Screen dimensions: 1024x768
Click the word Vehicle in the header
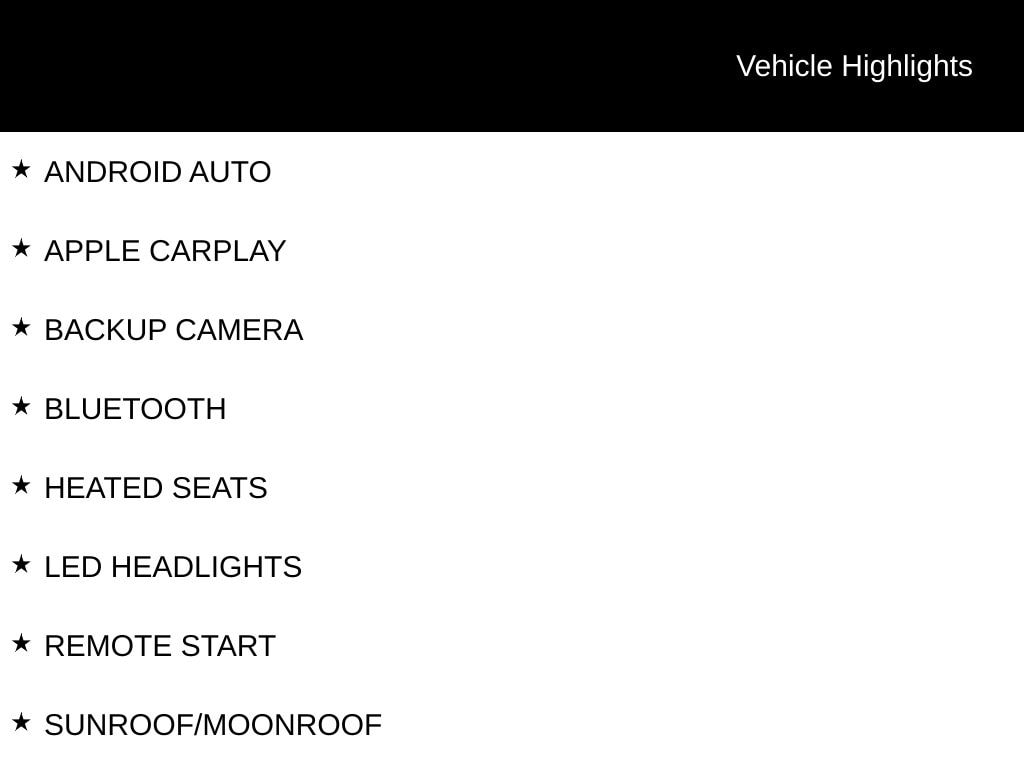coord(784,67)
